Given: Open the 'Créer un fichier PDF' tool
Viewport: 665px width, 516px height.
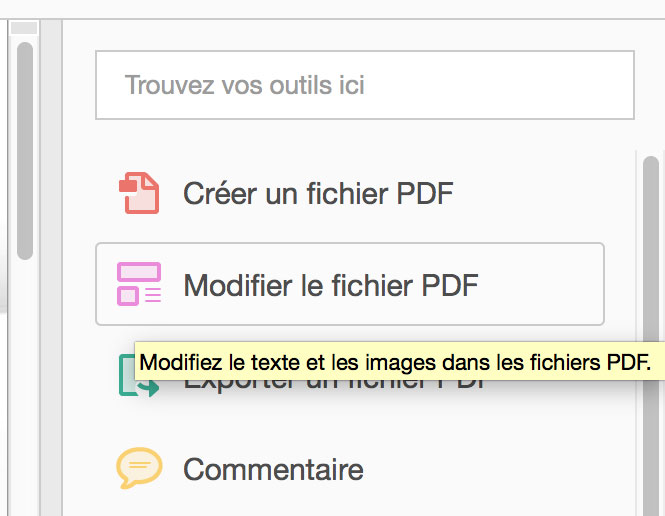Looking at the screenshot, I should coord(318,193).
